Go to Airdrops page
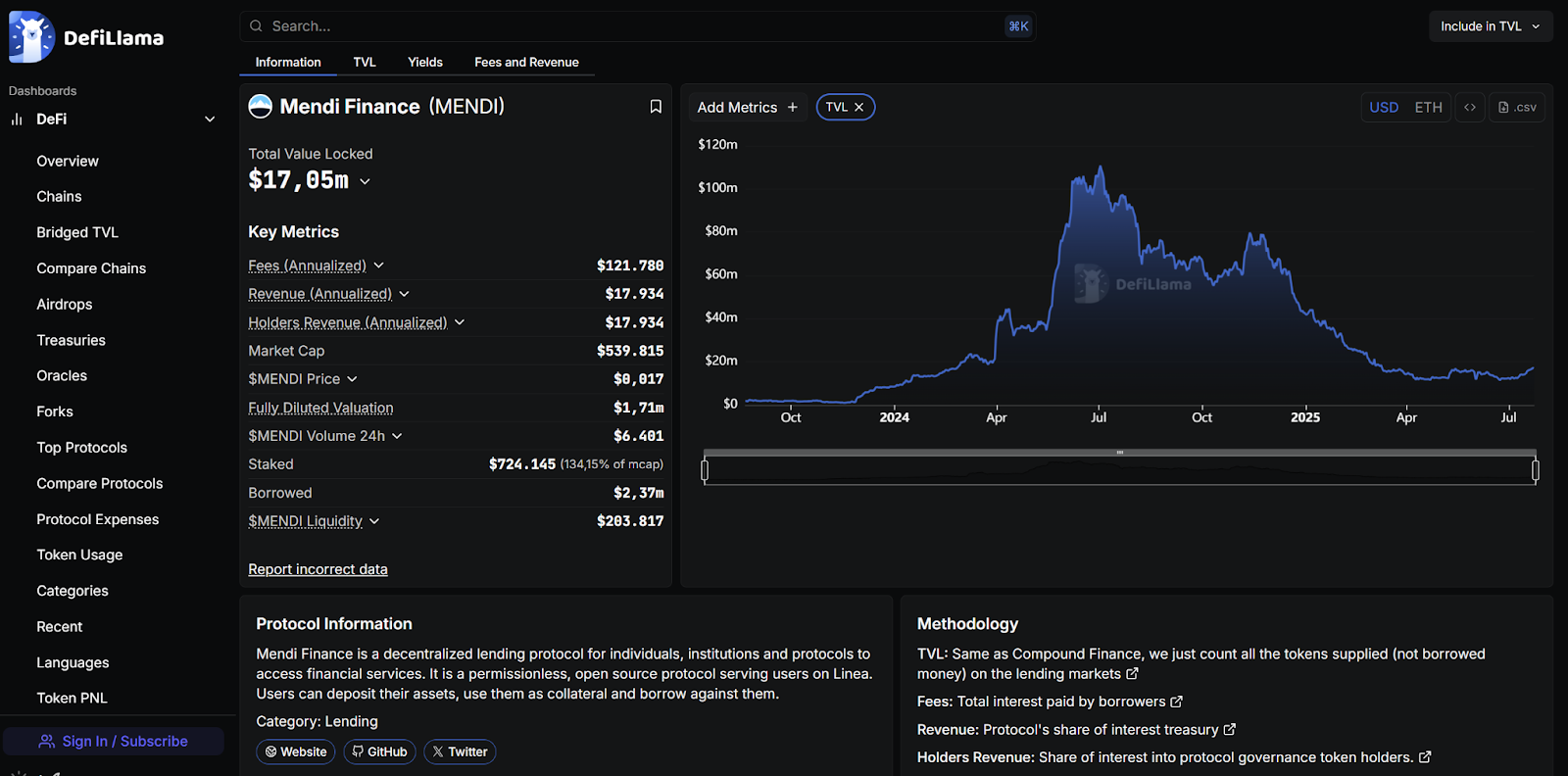1568x776 pixels. pos(65,305)
